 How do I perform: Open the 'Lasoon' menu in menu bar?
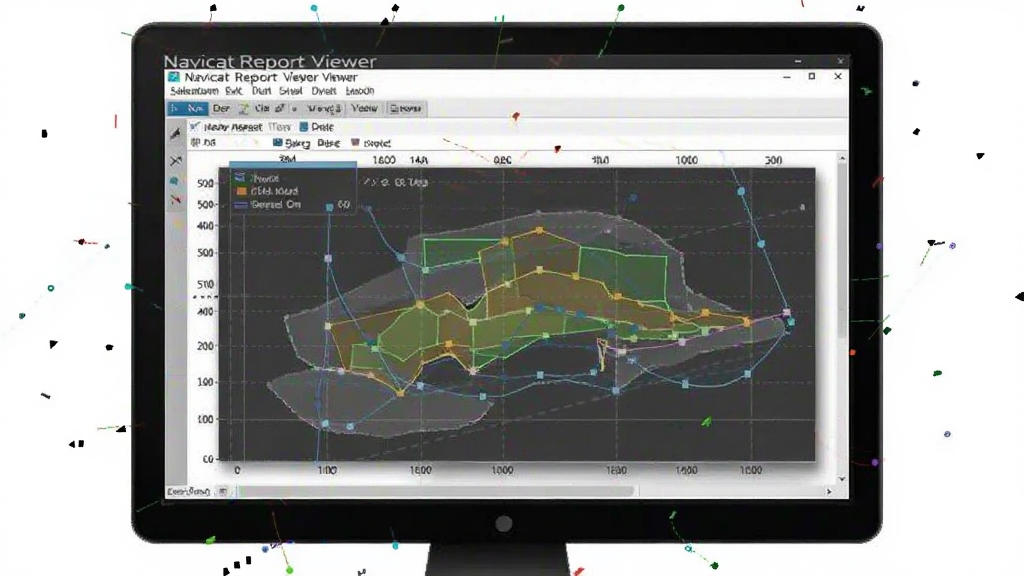[x=360, y=91]
